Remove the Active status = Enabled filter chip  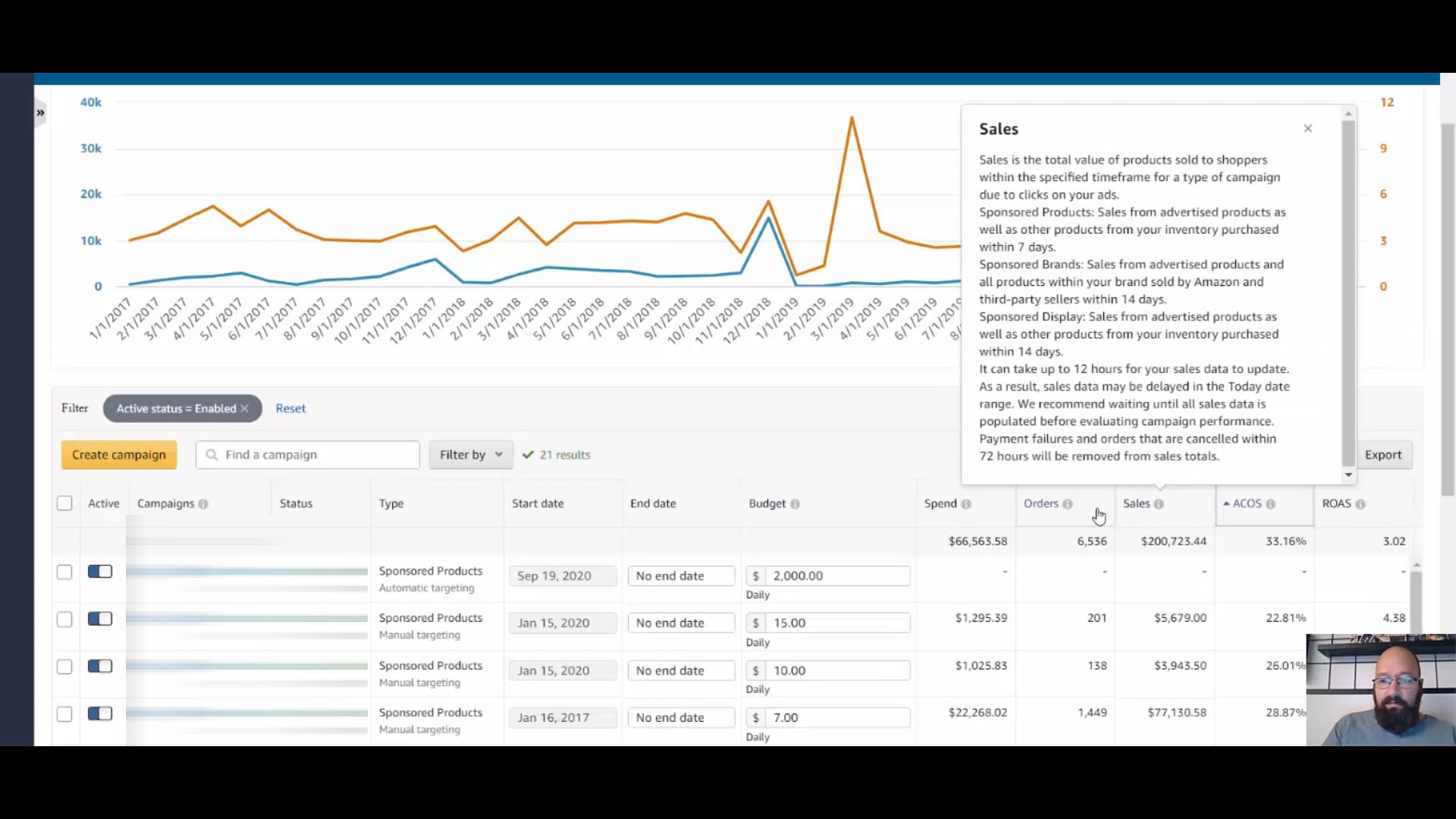[x=244, y=409]
